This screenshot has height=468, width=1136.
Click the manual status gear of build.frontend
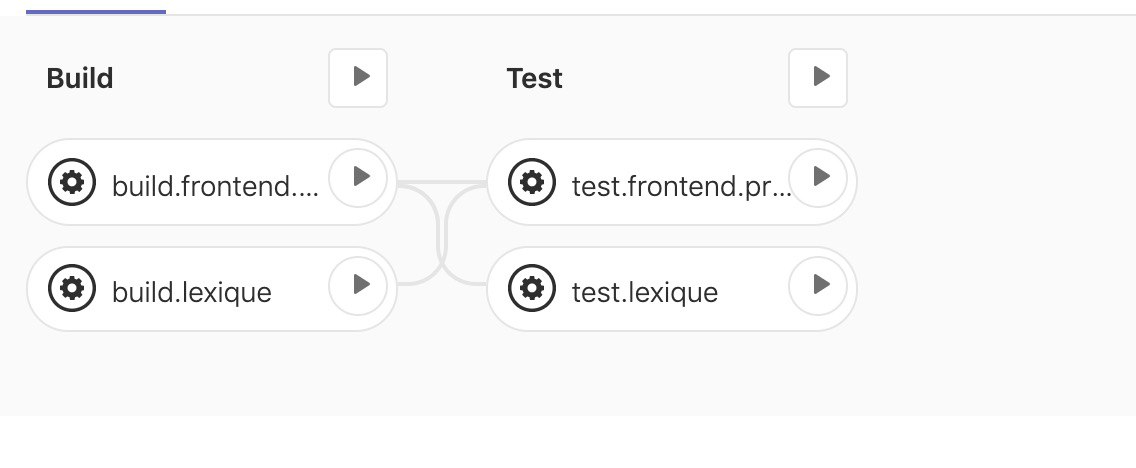coord(72,182)
